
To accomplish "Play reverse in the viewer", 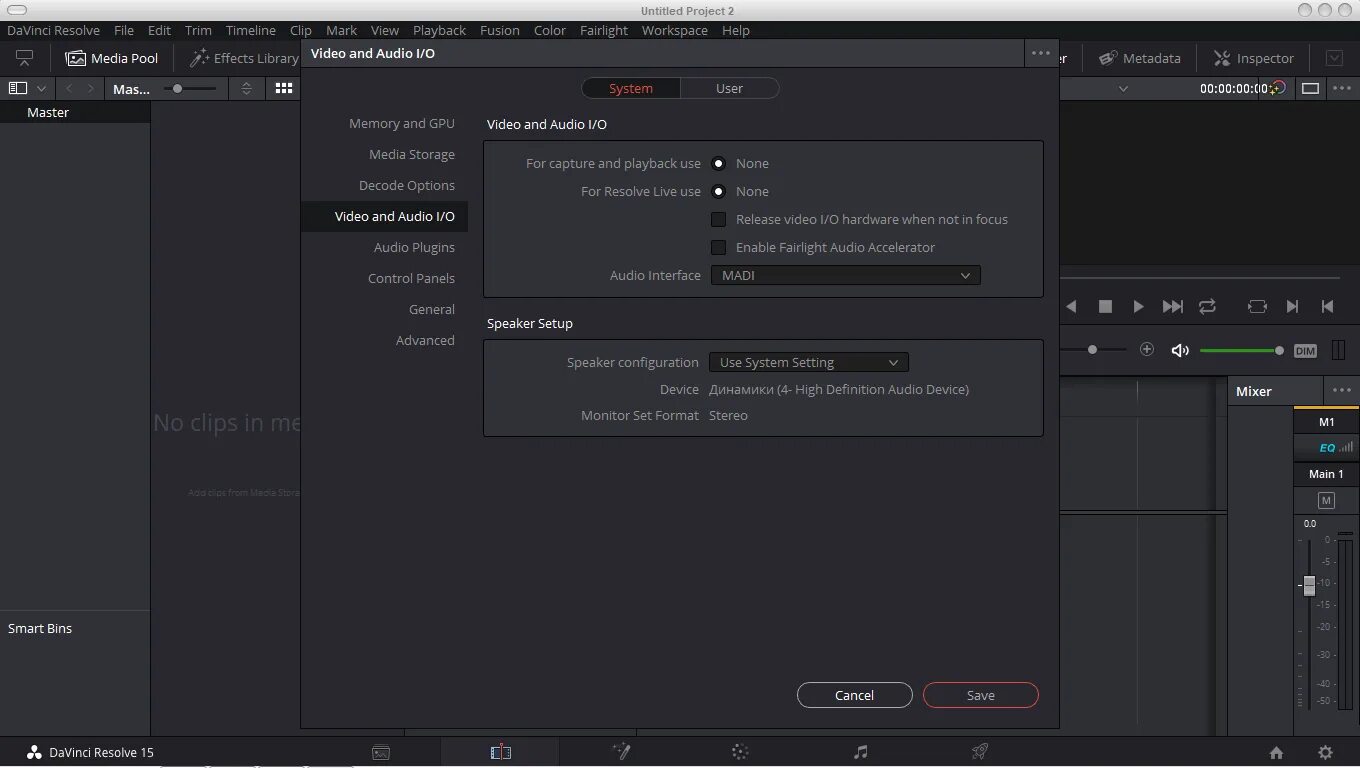I will 1071,306.
